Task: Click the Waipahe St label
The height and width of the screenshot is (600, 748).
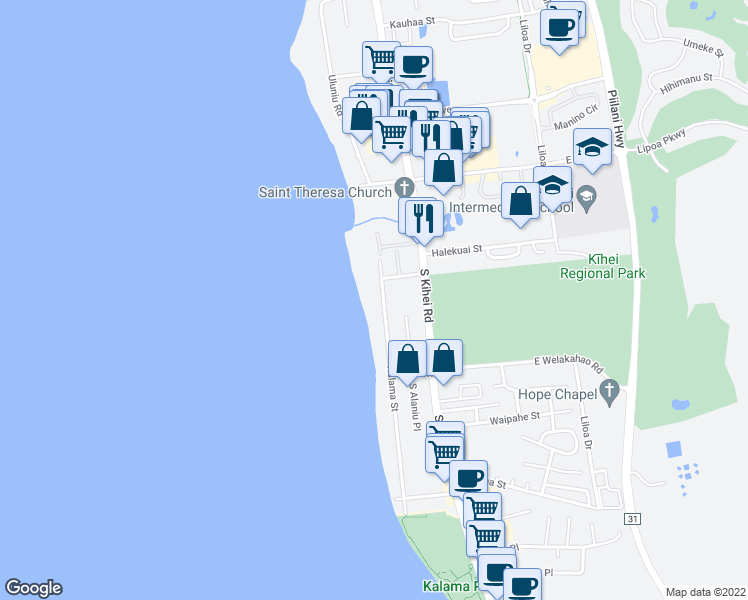Action: pos(515,419)
